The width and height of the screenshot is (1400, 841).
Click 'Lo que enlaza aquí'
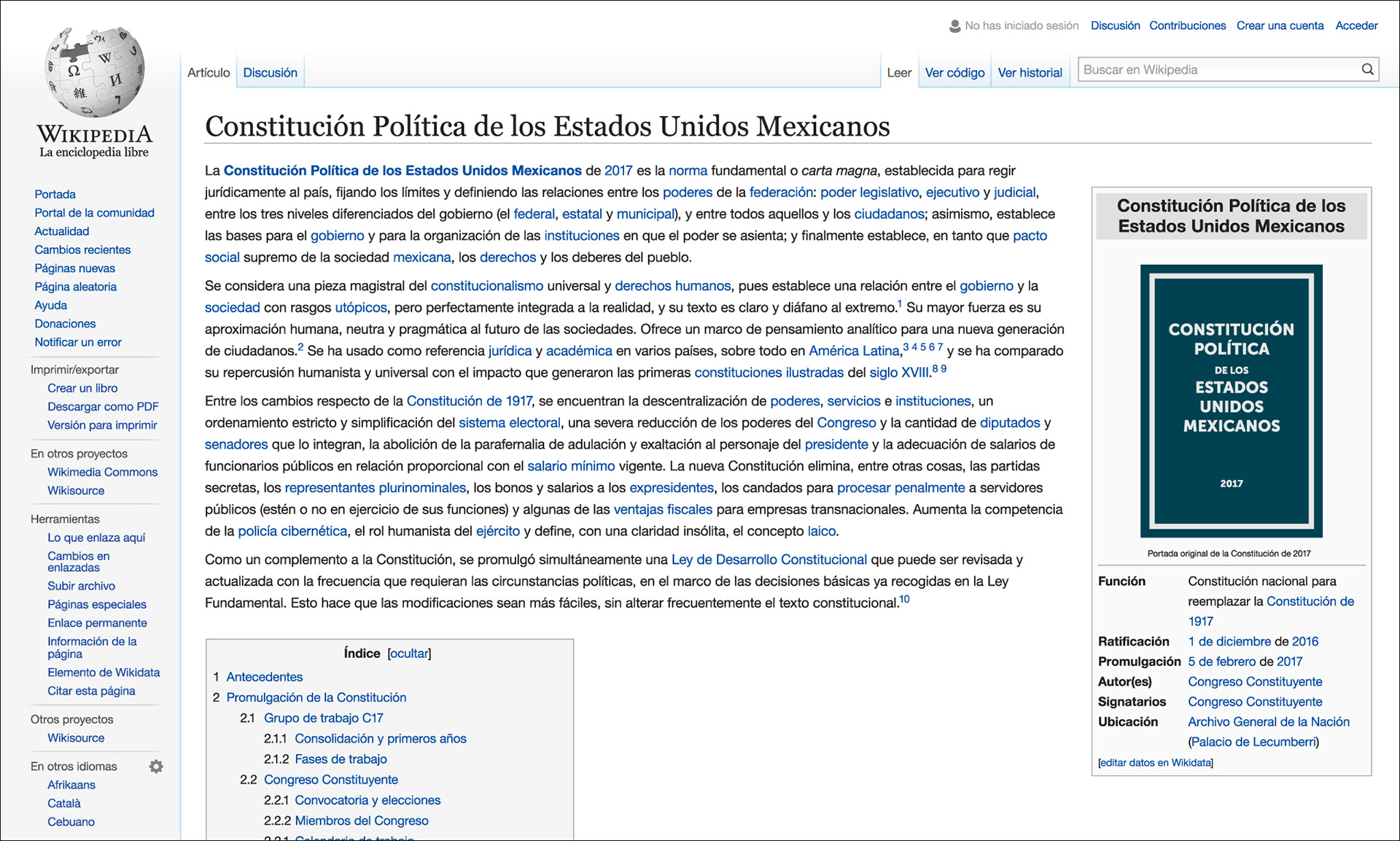[x=96, y=538]
